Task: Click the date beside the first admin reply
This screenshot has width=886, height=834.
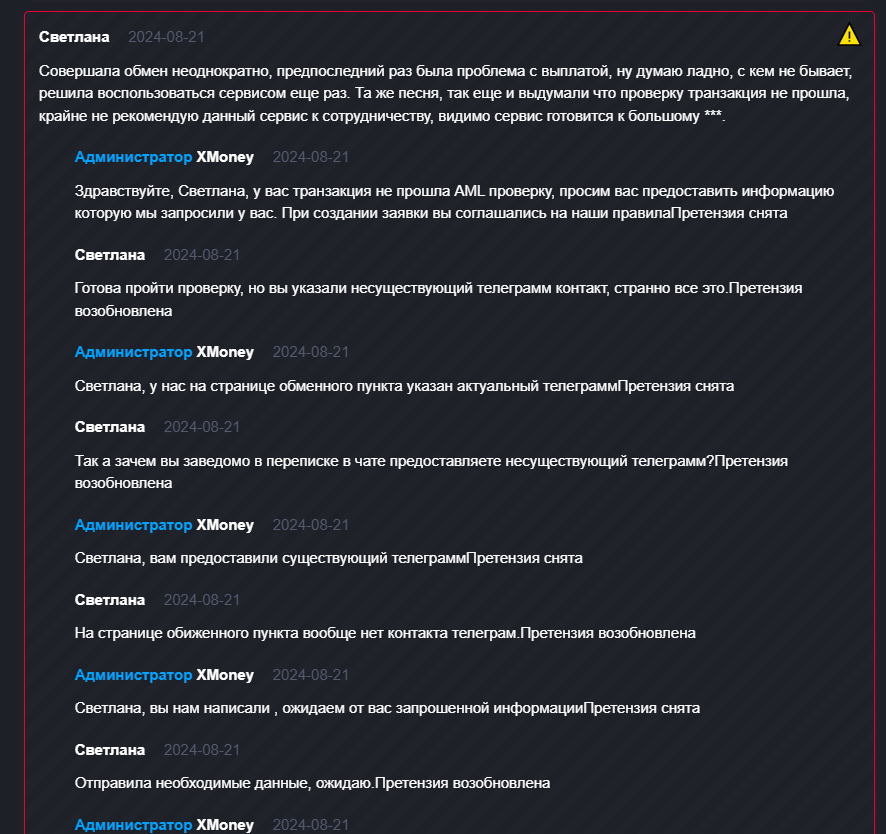Action: [x=311, y=157]
